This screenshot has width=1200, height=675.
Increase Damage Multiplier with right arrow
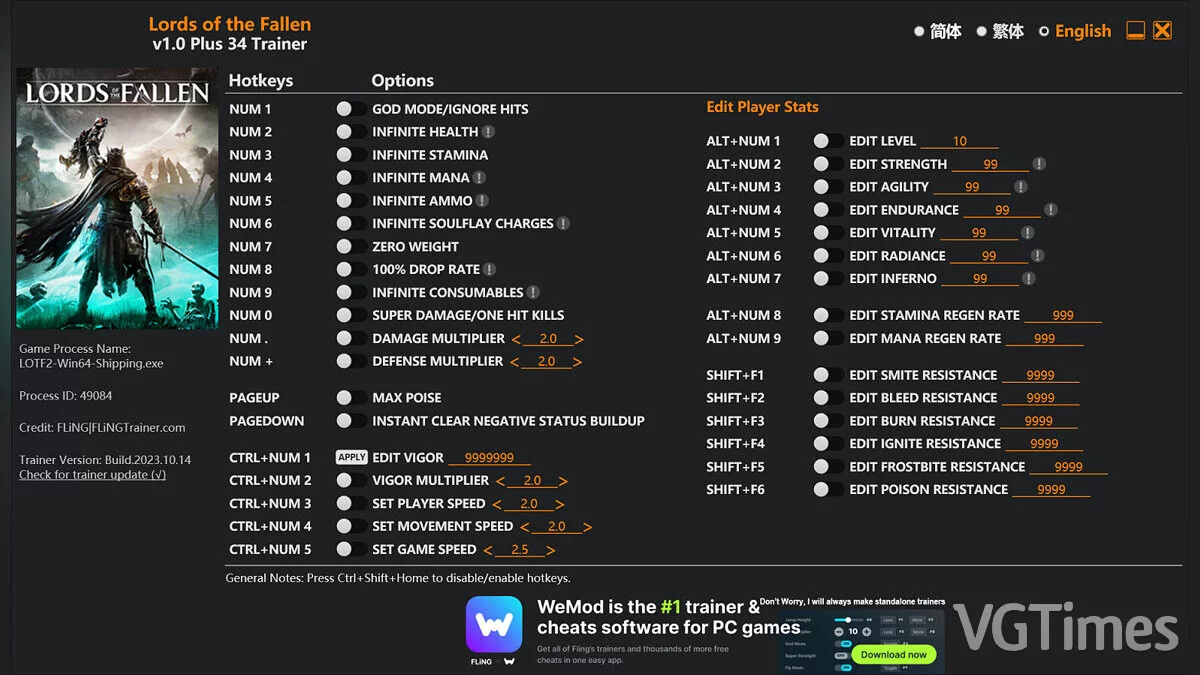point(579,339)
